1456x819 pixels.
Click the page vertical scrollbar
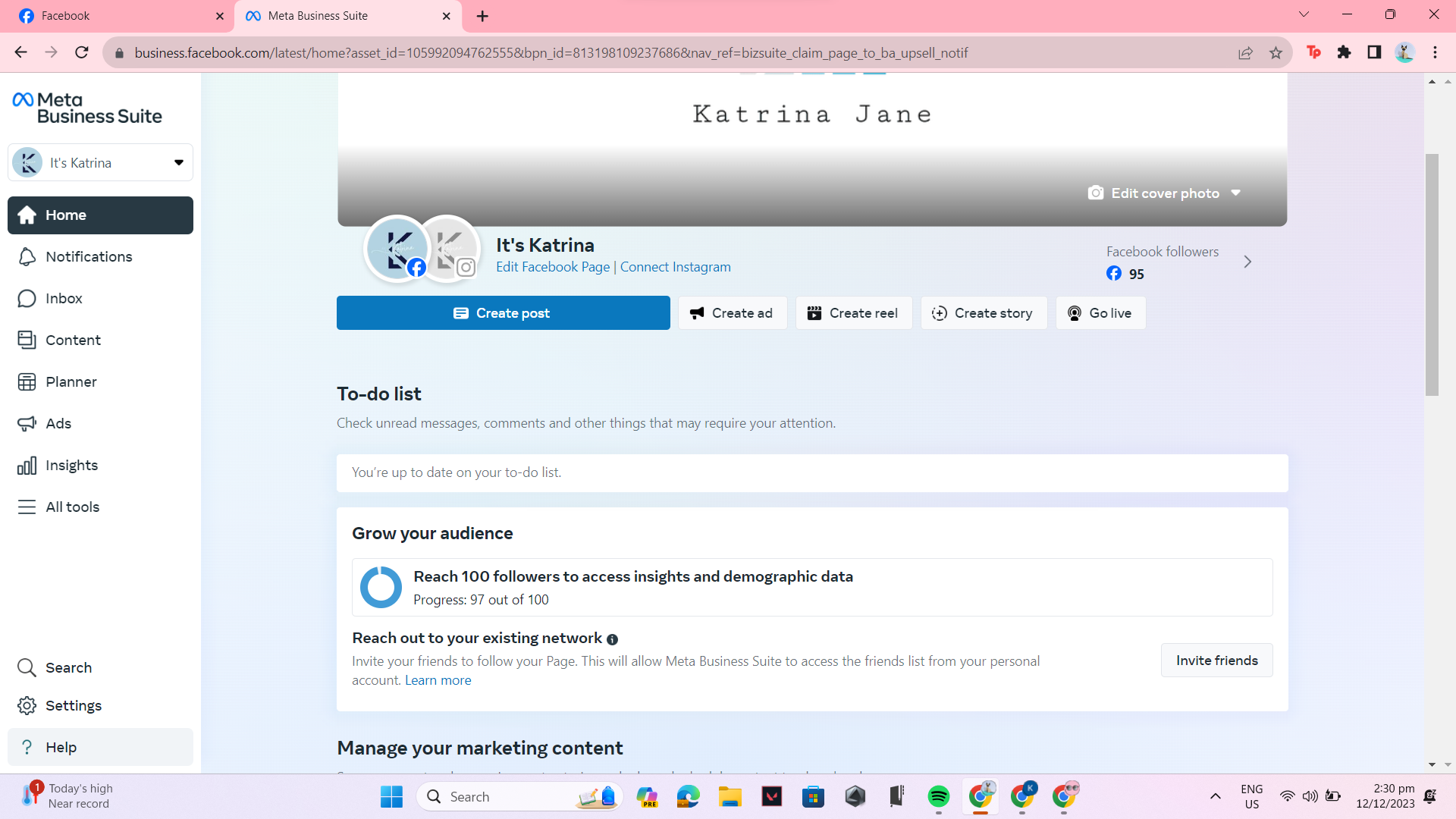[x=1432, y=275]
